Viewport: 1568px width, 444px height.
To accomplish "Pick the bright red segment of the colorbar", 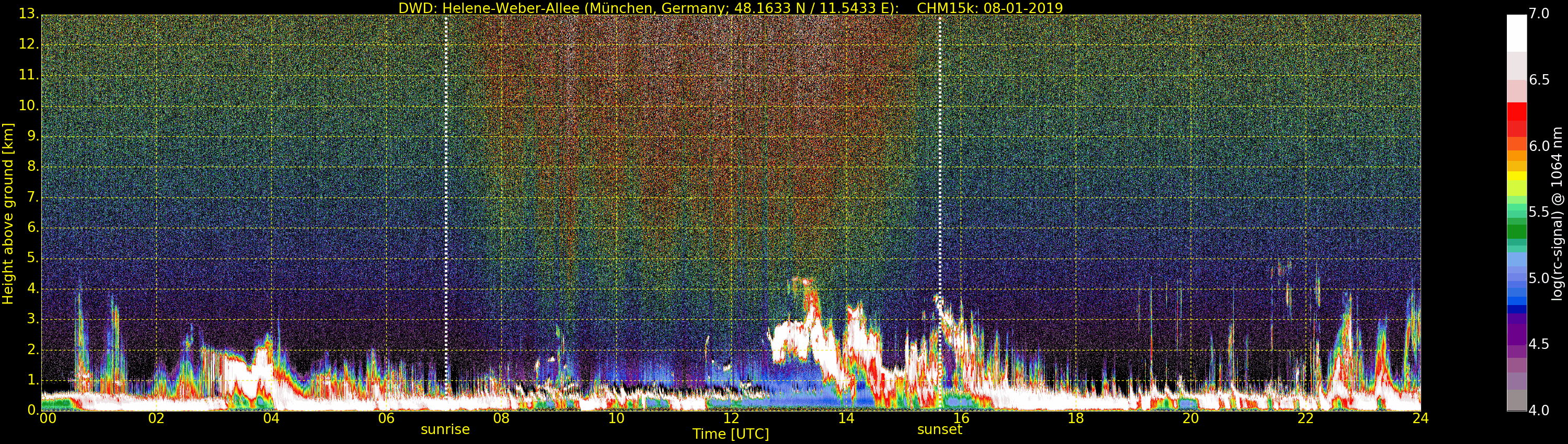I will point(1517,112).
